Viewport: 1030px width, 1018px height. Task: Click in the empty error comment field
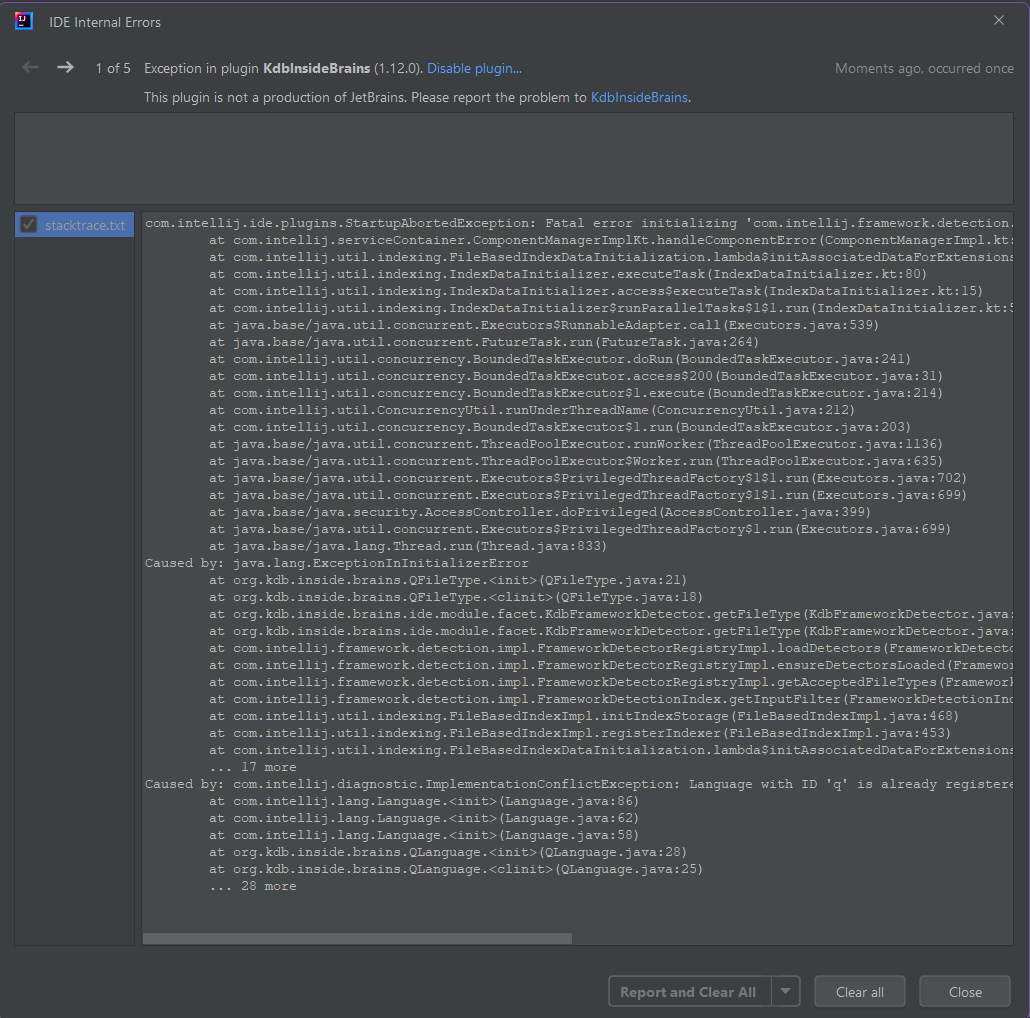(x=514, y=158)
